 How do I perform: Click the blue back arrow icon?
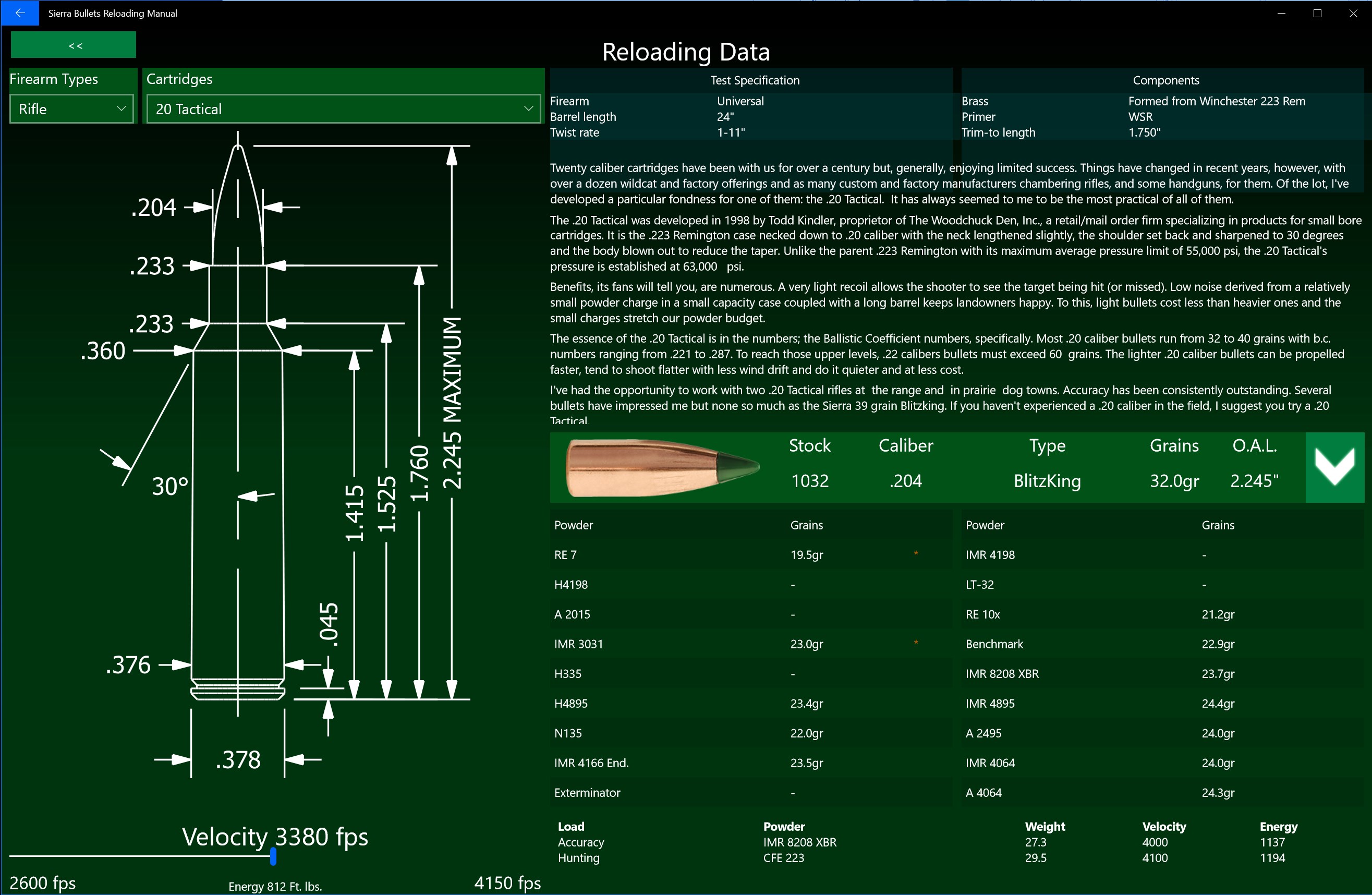click(20, 13)
